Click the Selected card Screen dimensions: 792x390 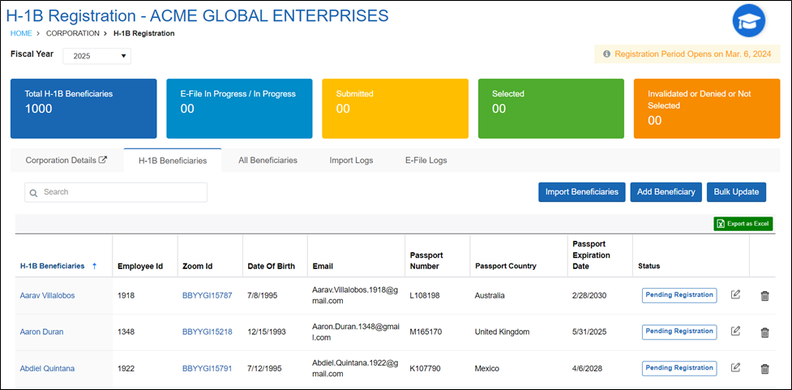click(551, 109)
